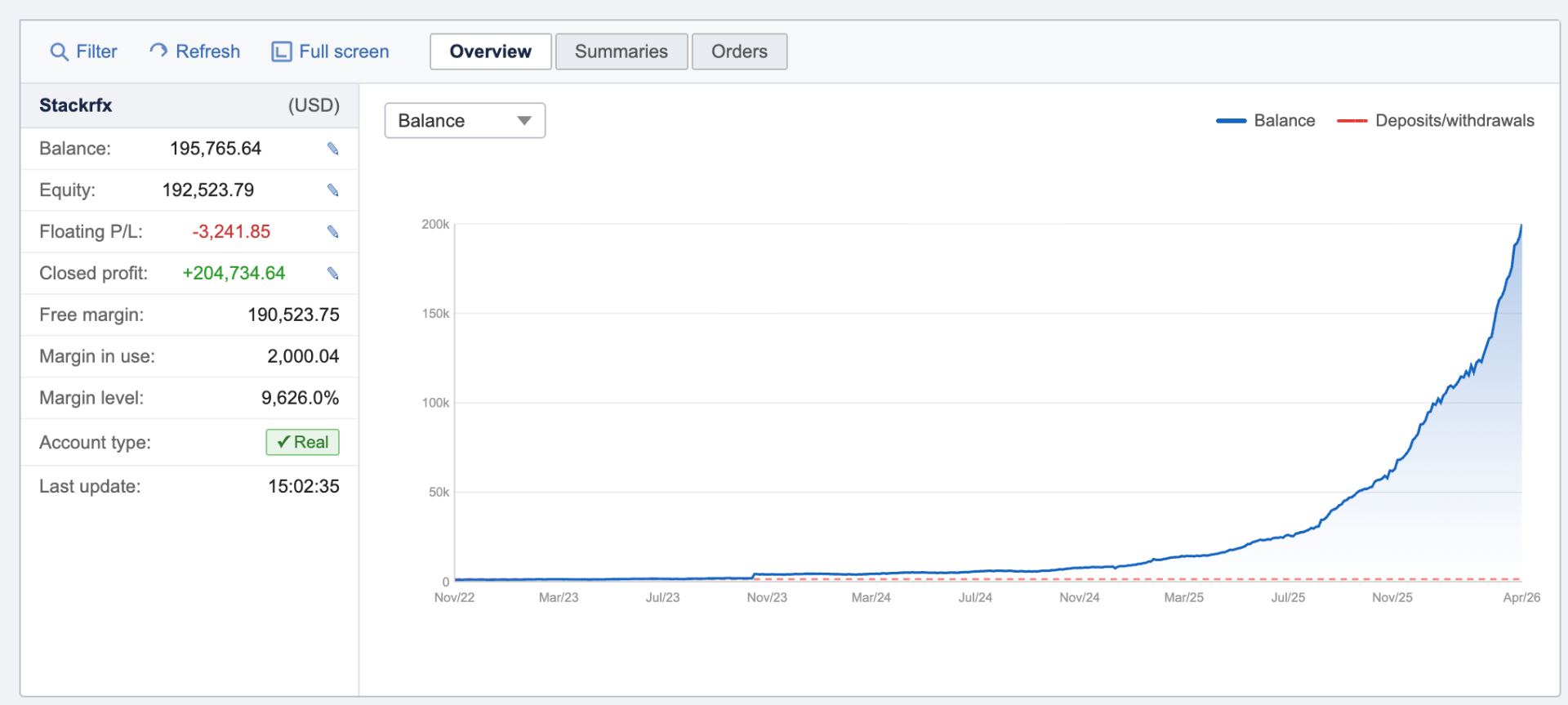Open the Balance chart type dropdown
The height and width of the screenshot is (705, 1568).
tap(465, 121)
